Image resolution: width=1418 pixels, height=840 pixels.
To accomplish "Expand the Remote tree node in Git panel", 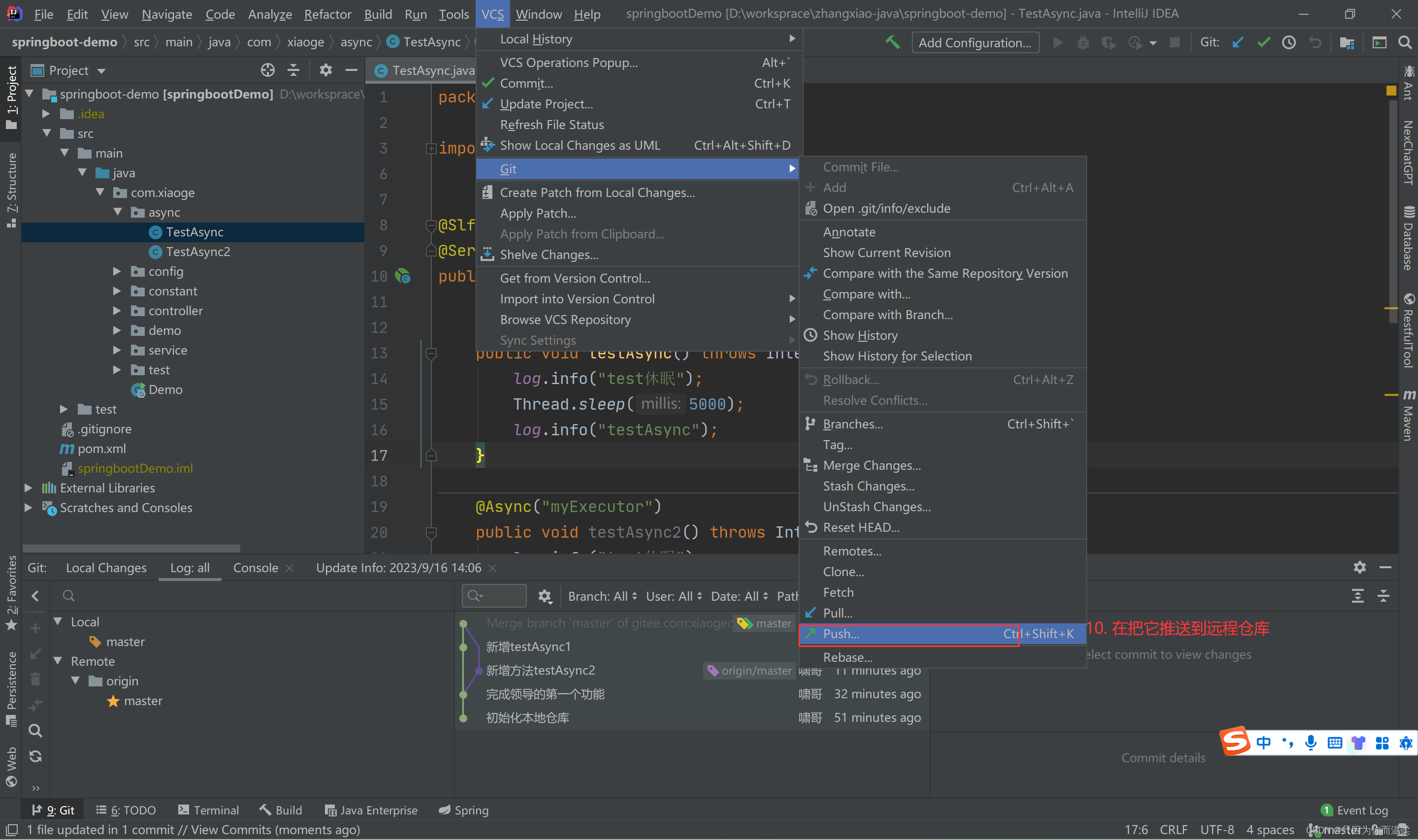I will coord(57,660).
